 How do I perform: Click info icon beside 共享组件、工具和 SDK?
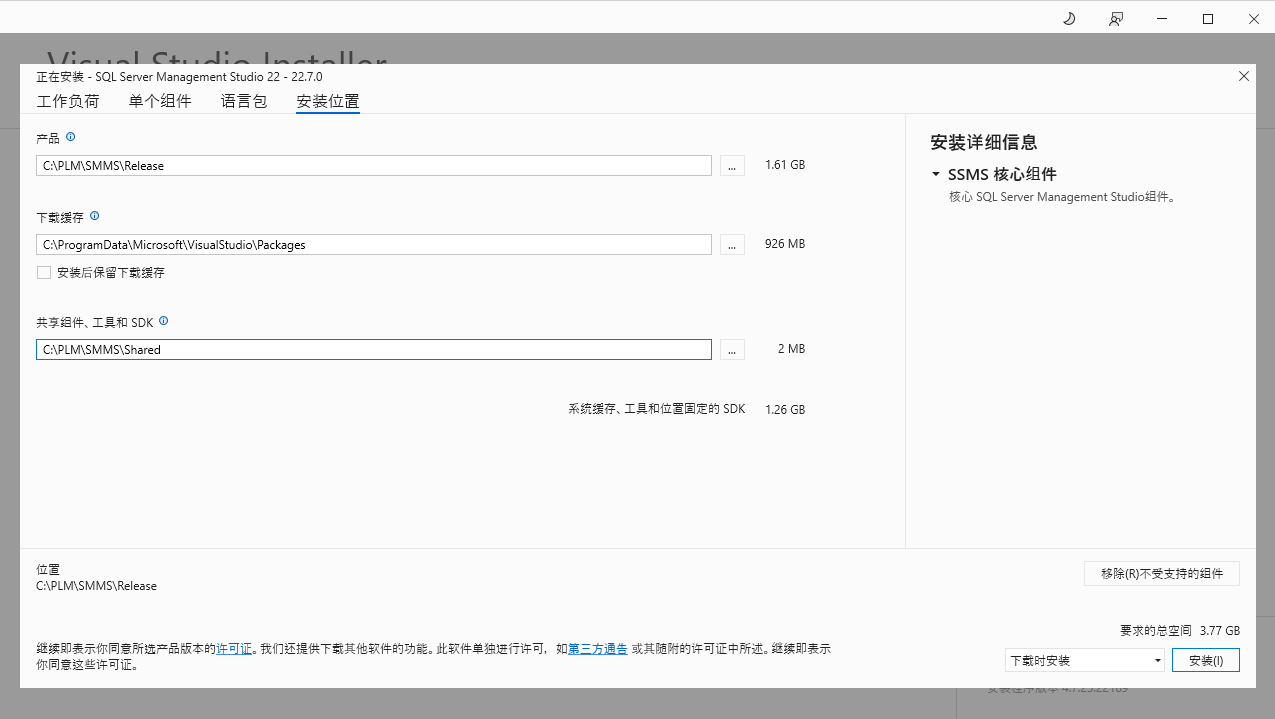pos(164,321)
